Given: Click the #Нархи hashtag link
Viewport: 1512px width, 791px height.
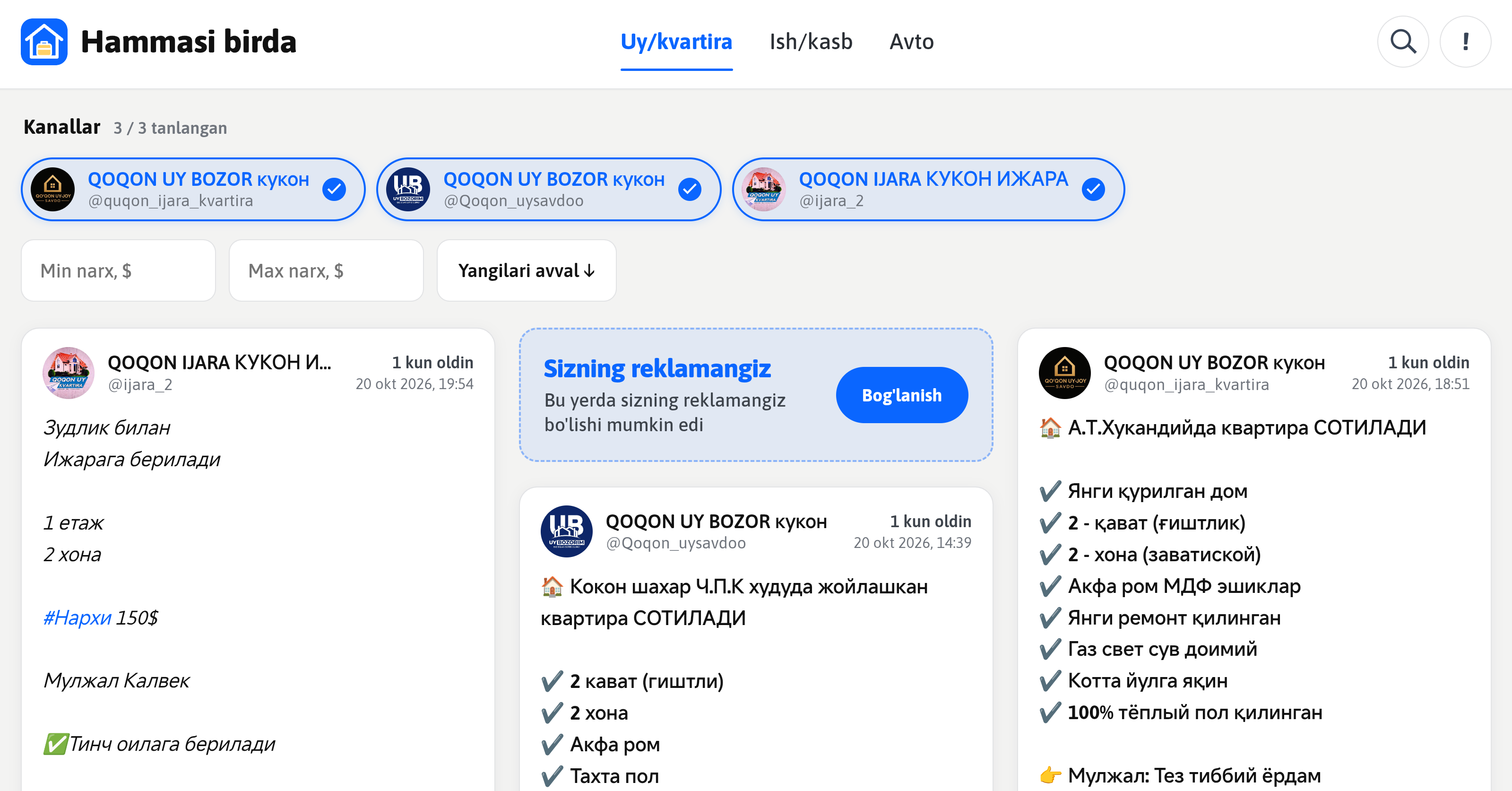Looking at the screenshot, I should (x=77, y=618).
